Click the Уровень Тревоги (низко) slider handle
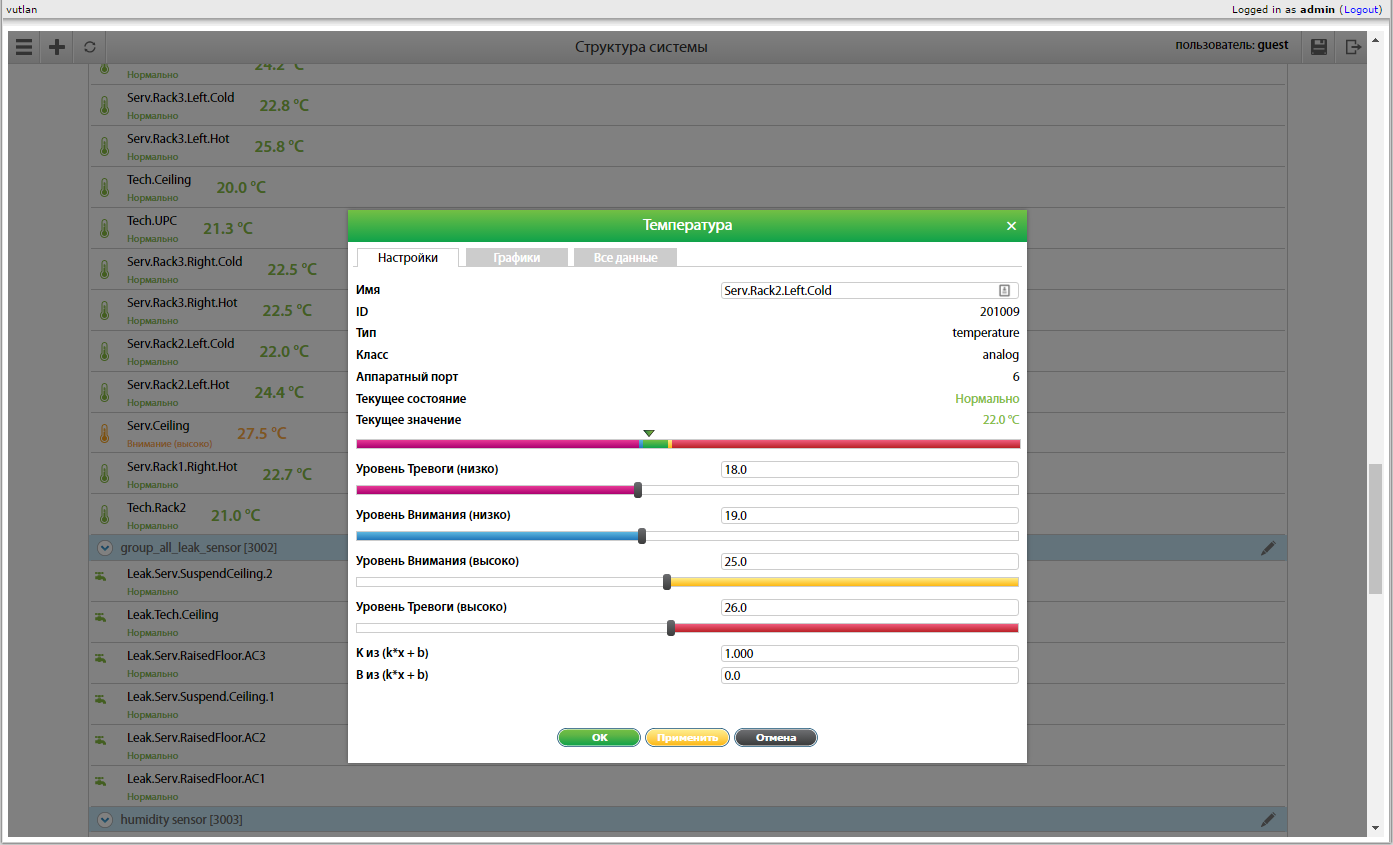Image resolution: width=1393 pixels, height=845 pixels. [x=638, y=490]
